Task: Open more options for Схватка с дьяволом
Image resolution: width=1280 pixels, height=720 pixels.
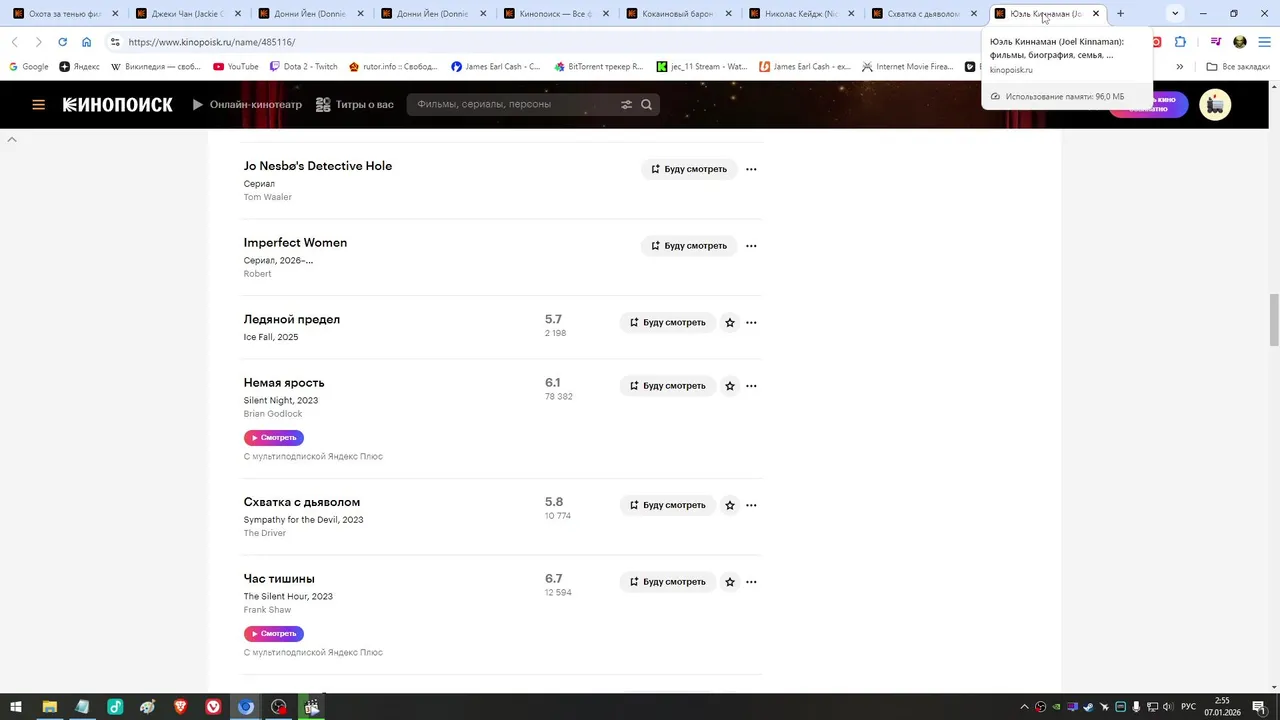Action: (751, 505)
